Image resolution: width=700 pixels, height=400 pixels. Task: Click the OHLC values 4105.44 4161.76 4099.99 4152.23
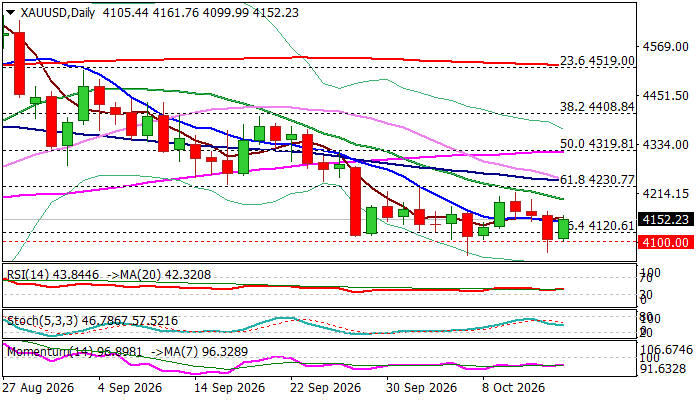(x=200, y=13)
